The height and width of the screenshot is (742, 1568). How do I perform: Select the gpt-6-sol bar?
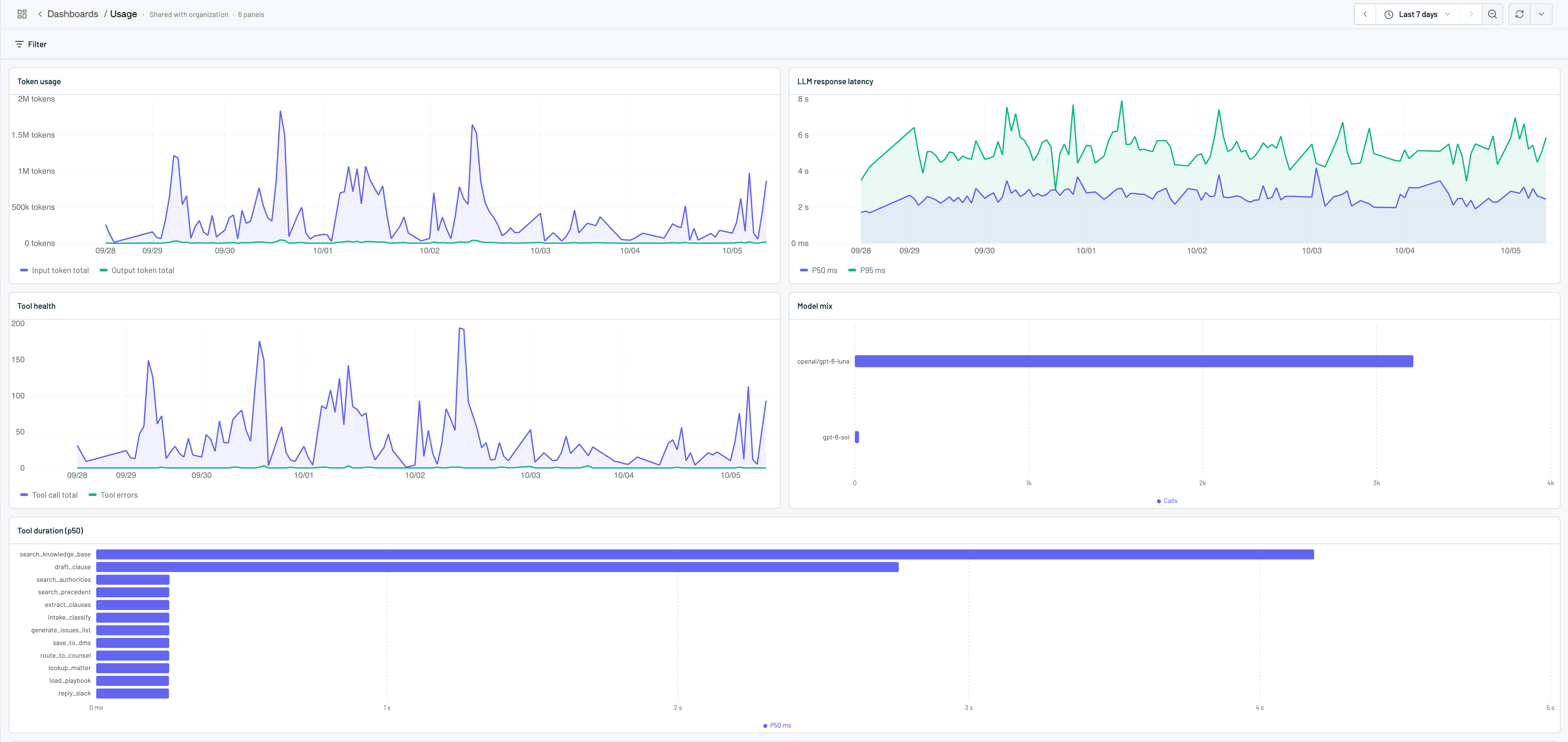tap(857, 437)
